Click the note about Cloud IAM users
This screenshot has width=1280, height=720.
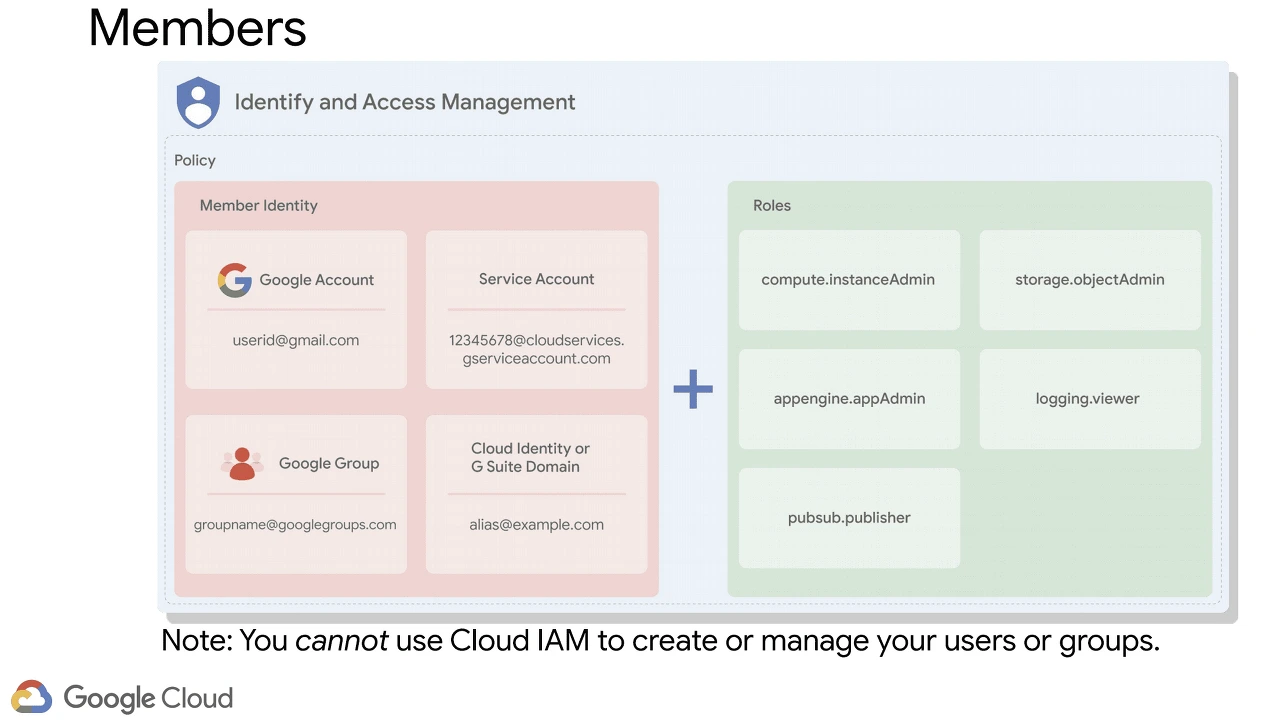(660, 641)
